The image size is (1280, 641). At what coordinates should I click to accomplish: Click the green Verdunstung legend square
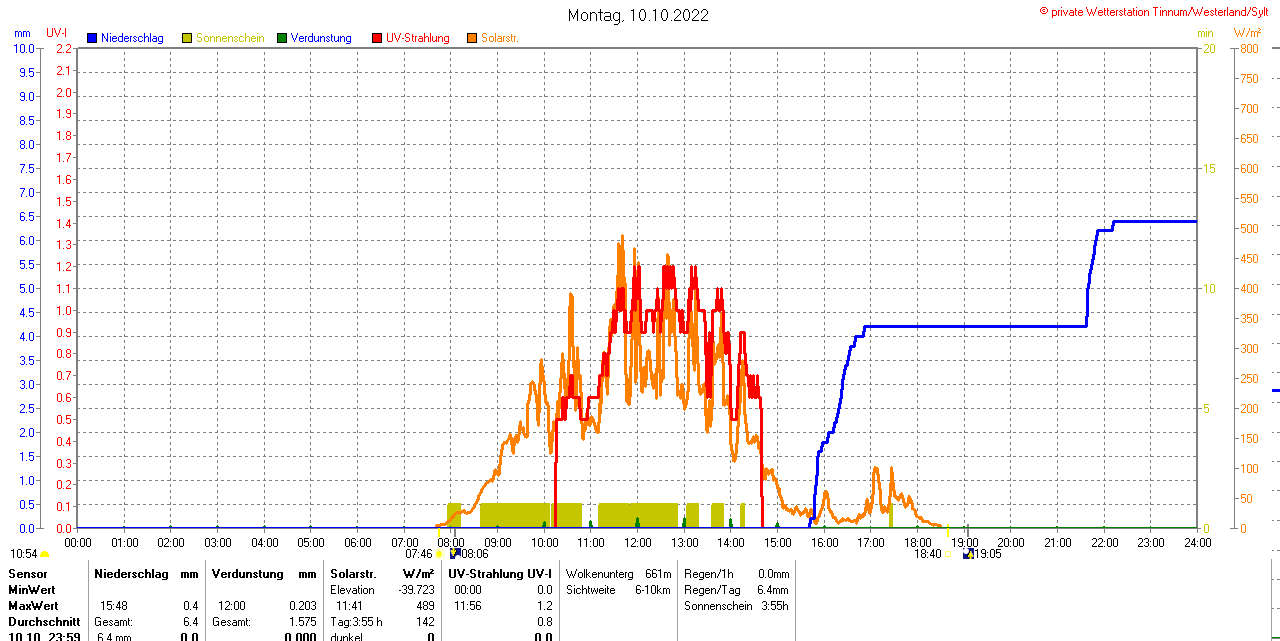click(x=282, y=38)
